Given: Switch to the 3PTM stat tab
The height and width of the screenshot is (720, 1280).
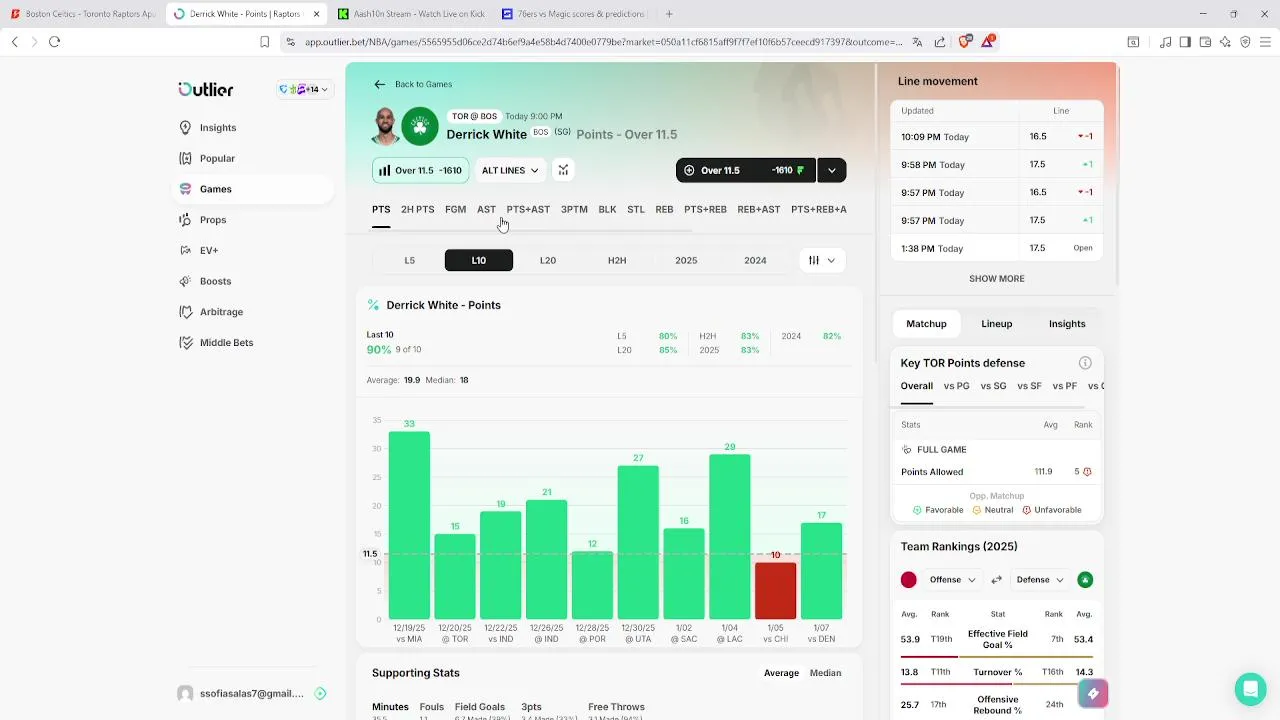Looking at the screenshot, I should click(574, 209).
